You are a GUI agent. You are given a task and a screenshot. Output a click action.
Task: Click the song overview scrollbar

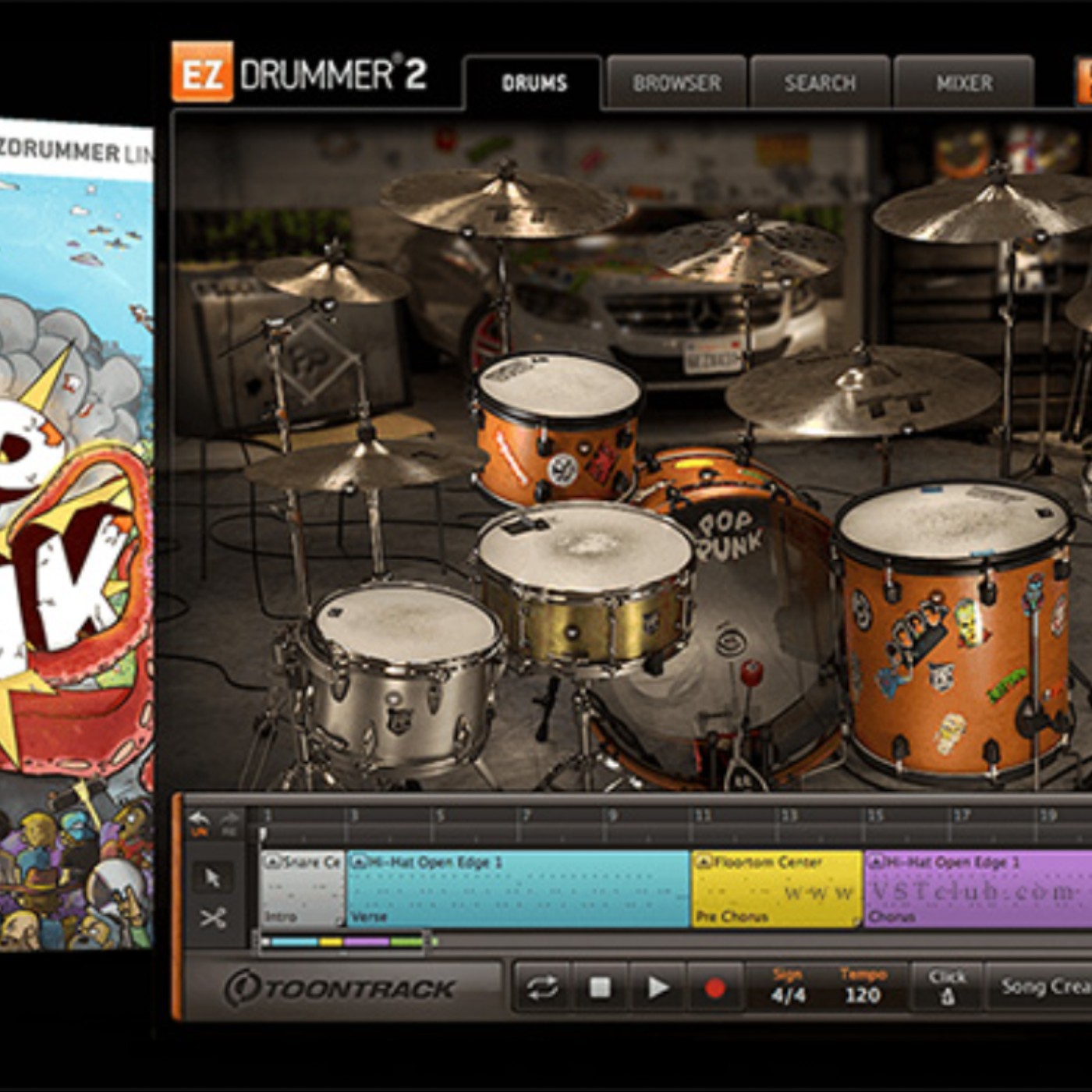[343, 941]
